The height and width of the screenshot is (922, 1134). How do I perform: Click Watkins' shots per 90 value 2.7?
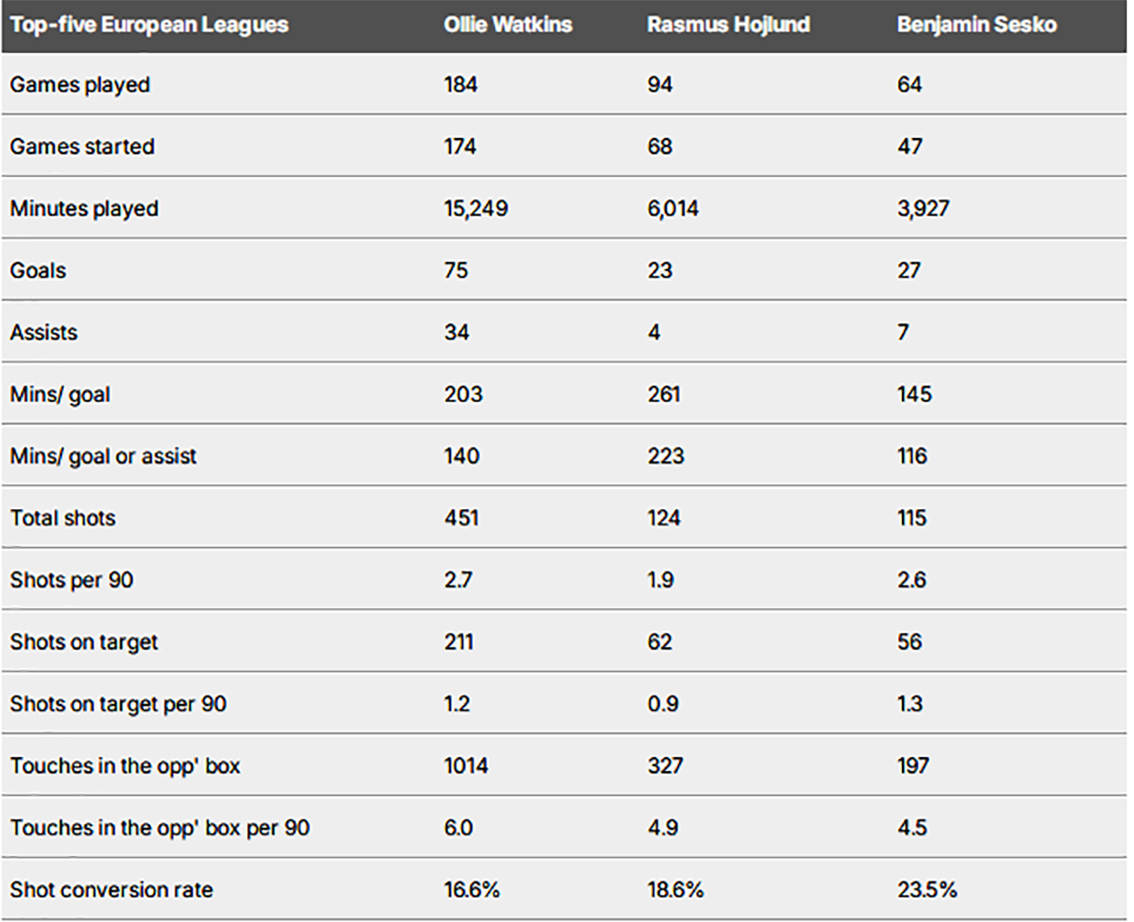[x=459, y=581]
